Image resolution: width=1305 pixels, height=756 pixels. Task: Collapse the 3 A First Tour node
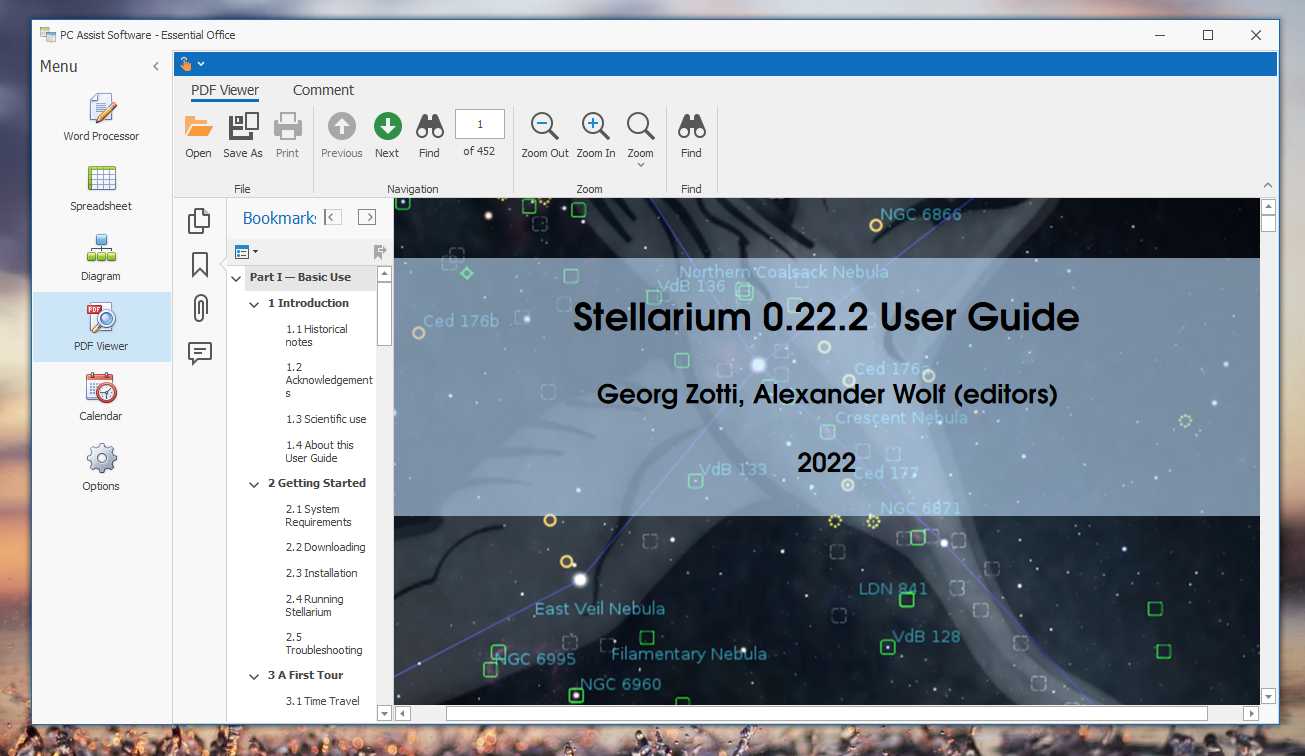pos(255,676)
